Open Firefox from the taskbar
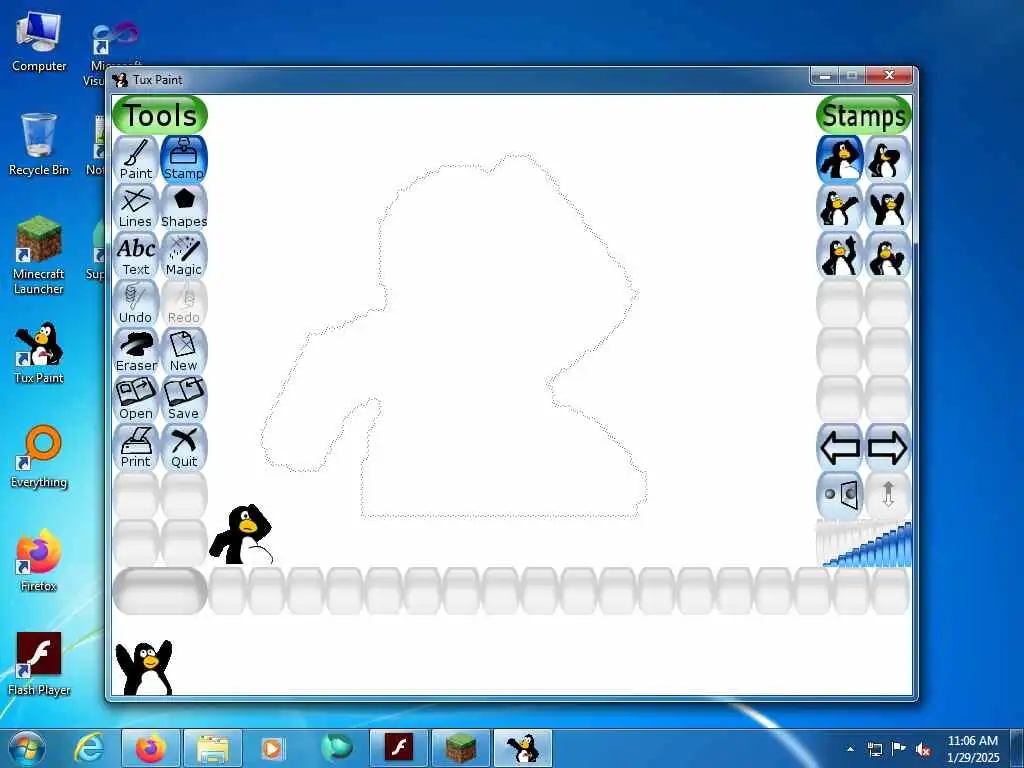The width and height of the screenshot is (1024, 768). point(151,748)
